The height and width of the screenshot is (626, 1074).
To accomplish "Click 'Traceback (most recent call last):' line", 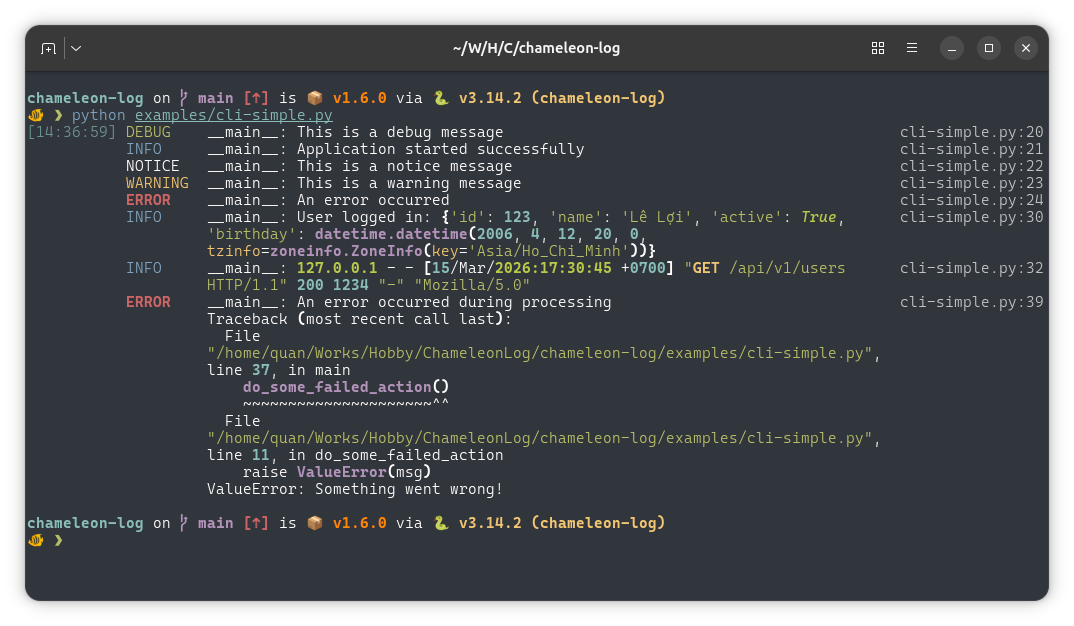I will click(x=359, y=319).
